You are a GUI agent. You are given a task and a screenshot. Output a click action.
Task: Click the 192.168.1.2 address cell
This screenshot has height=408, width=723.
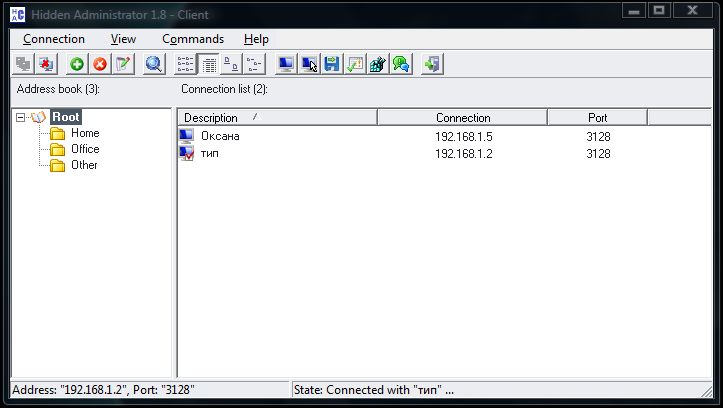click(x=463, y=154)
